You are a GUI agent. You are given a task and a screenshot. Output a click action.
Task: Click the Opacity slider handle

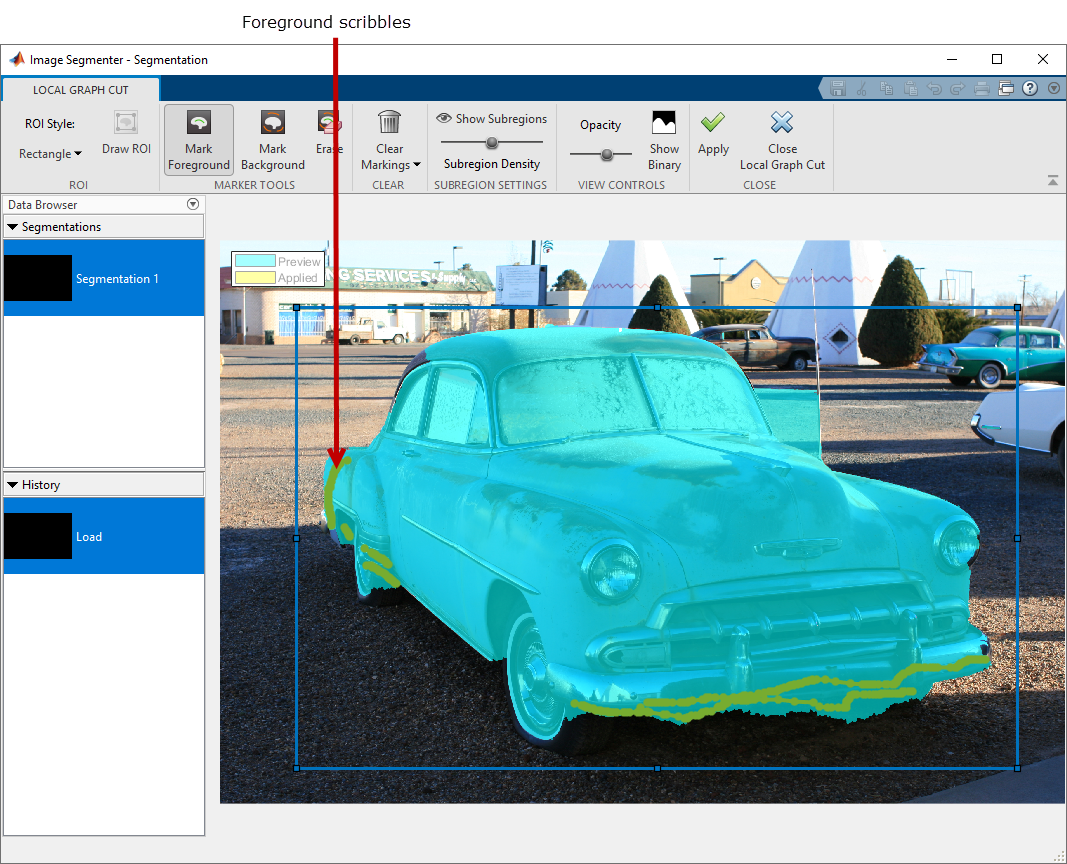coord(607,154)
